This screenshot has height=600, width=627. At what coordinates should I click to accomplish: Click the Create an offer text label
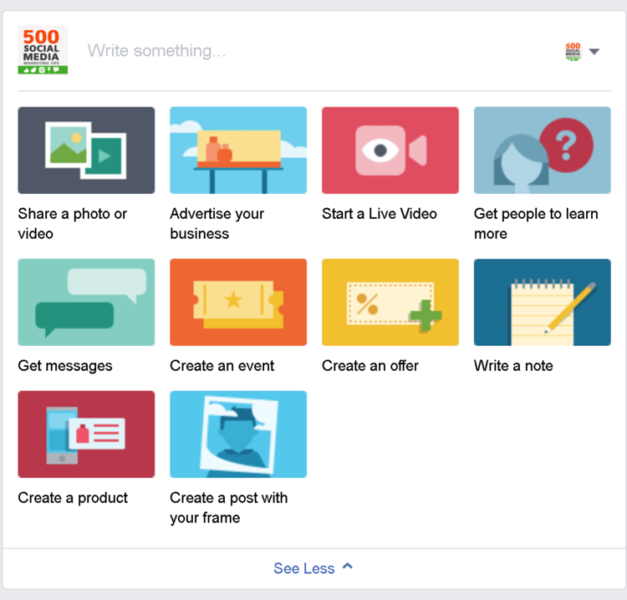(x=370, y=366)
